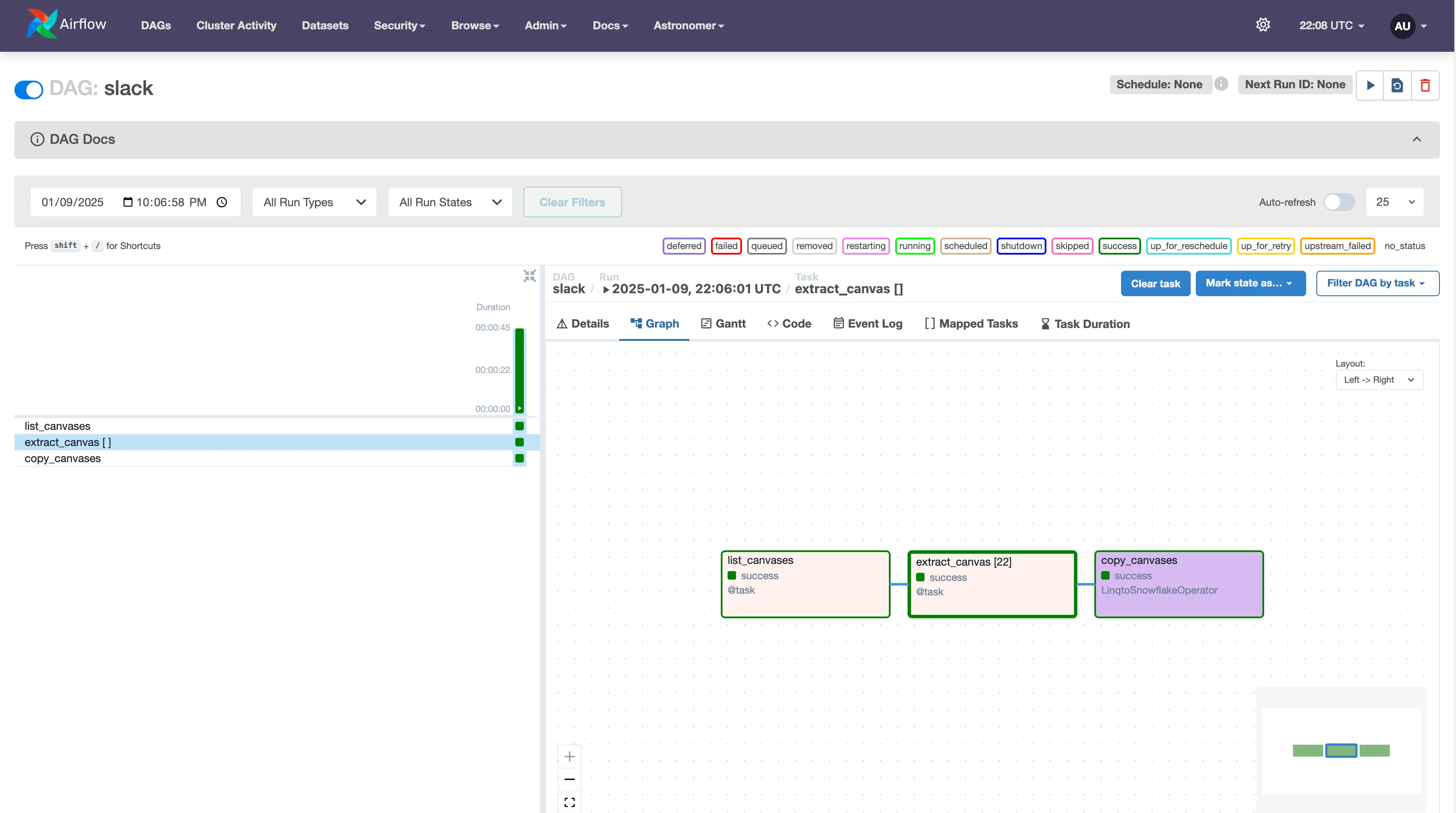The height and width of the screenshot is (813, 1456).
Task: Expand Mark state as... dropdown
Action: point(1250,283)
